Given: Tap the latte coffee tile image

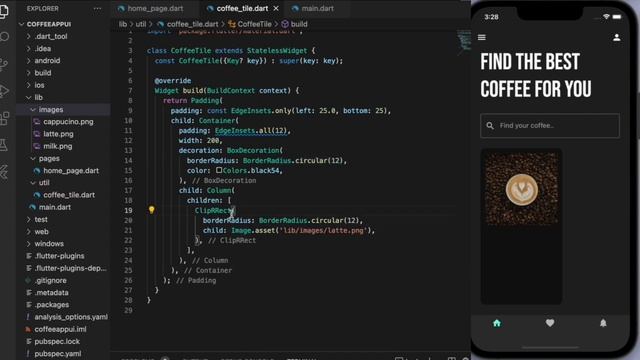Looking at the screenshot, I should pos(521,189).
